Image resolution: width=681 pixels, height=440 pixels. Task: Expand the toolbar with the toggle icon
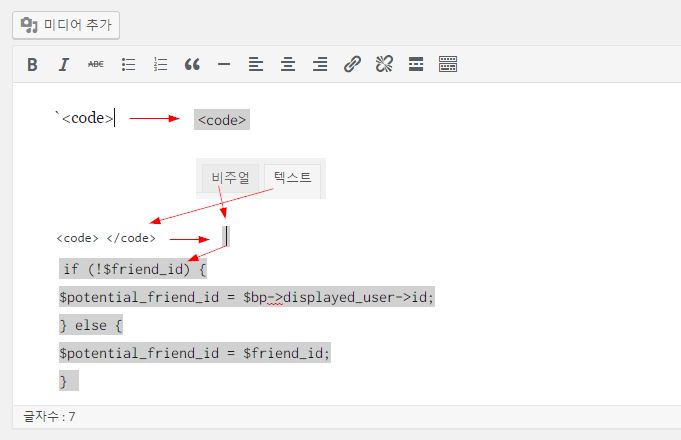pos(448,64)
